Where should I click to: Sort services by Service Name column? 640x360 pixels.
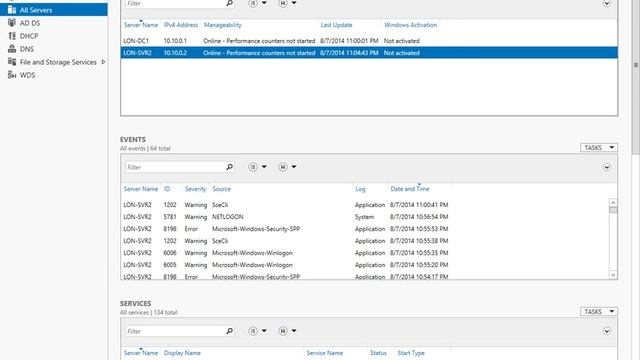pyautogui.click(x=324, y=353)
